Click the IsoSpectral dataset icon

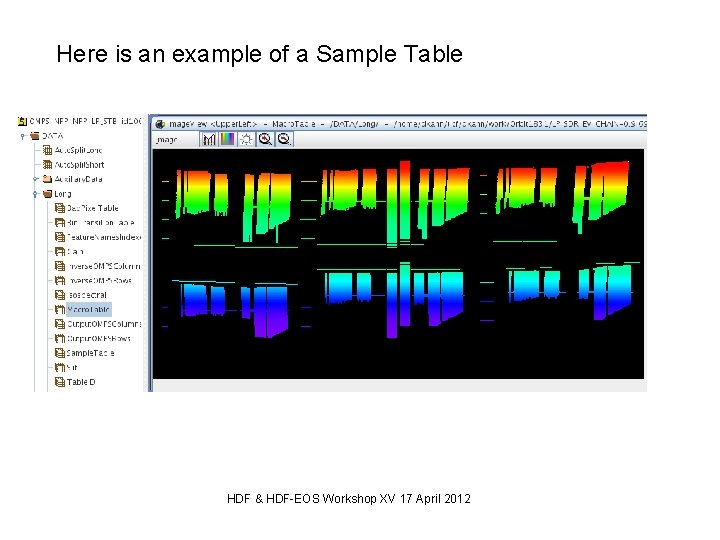coord(60,295)
